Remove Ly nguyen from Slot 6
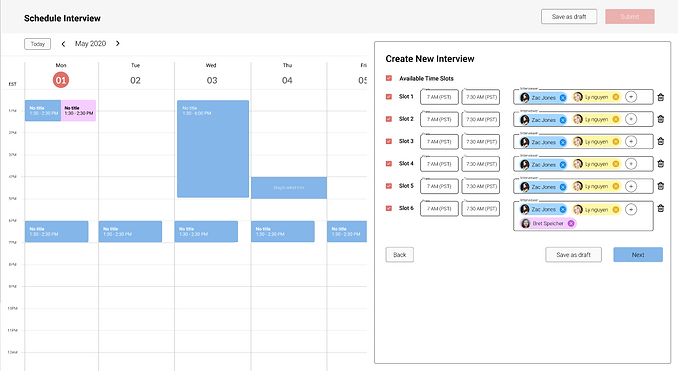 pos(616,210)
